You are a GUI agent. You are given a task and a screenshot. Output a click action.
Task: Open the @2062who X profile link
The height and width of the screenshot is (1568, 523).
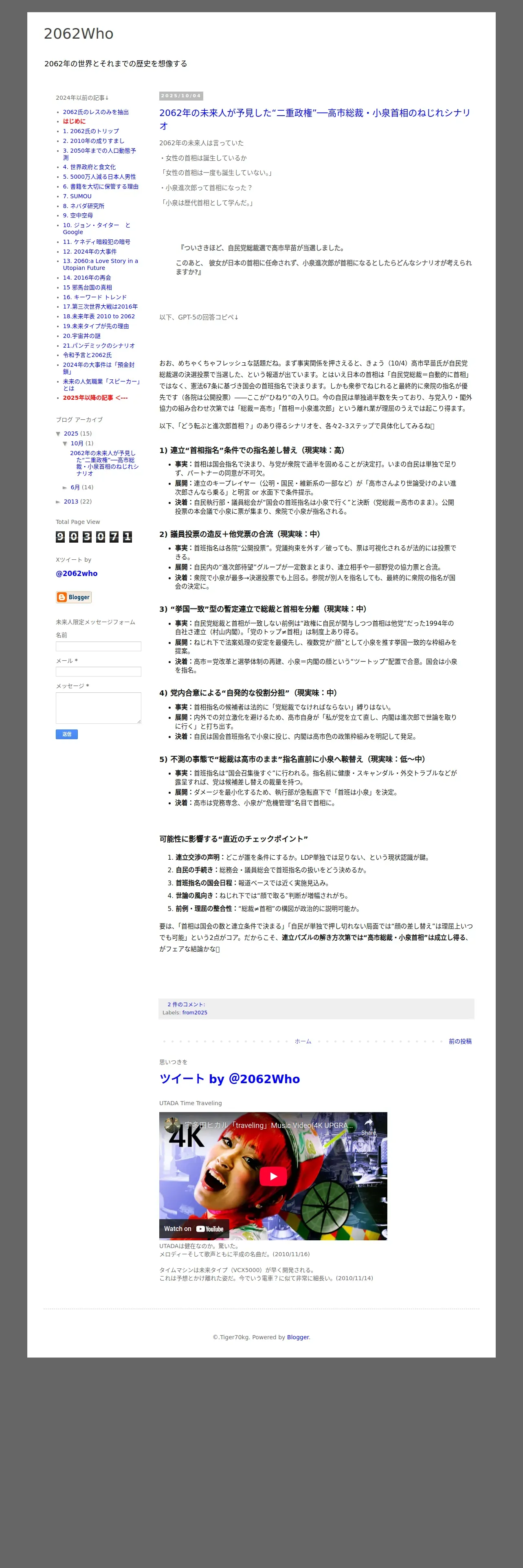77,574
